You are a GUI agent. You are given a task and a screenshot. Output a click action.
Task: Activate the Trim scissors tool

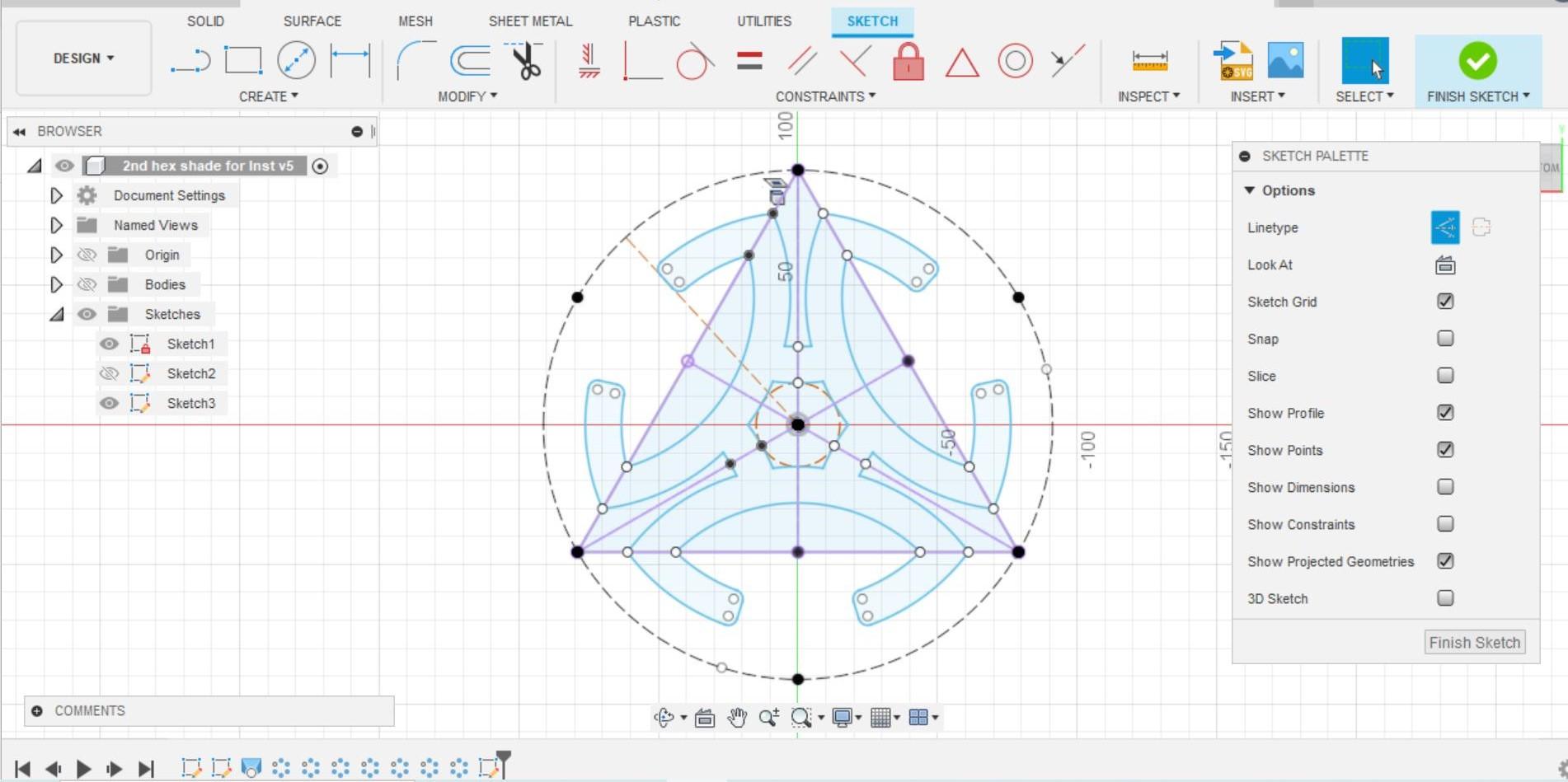524,59
